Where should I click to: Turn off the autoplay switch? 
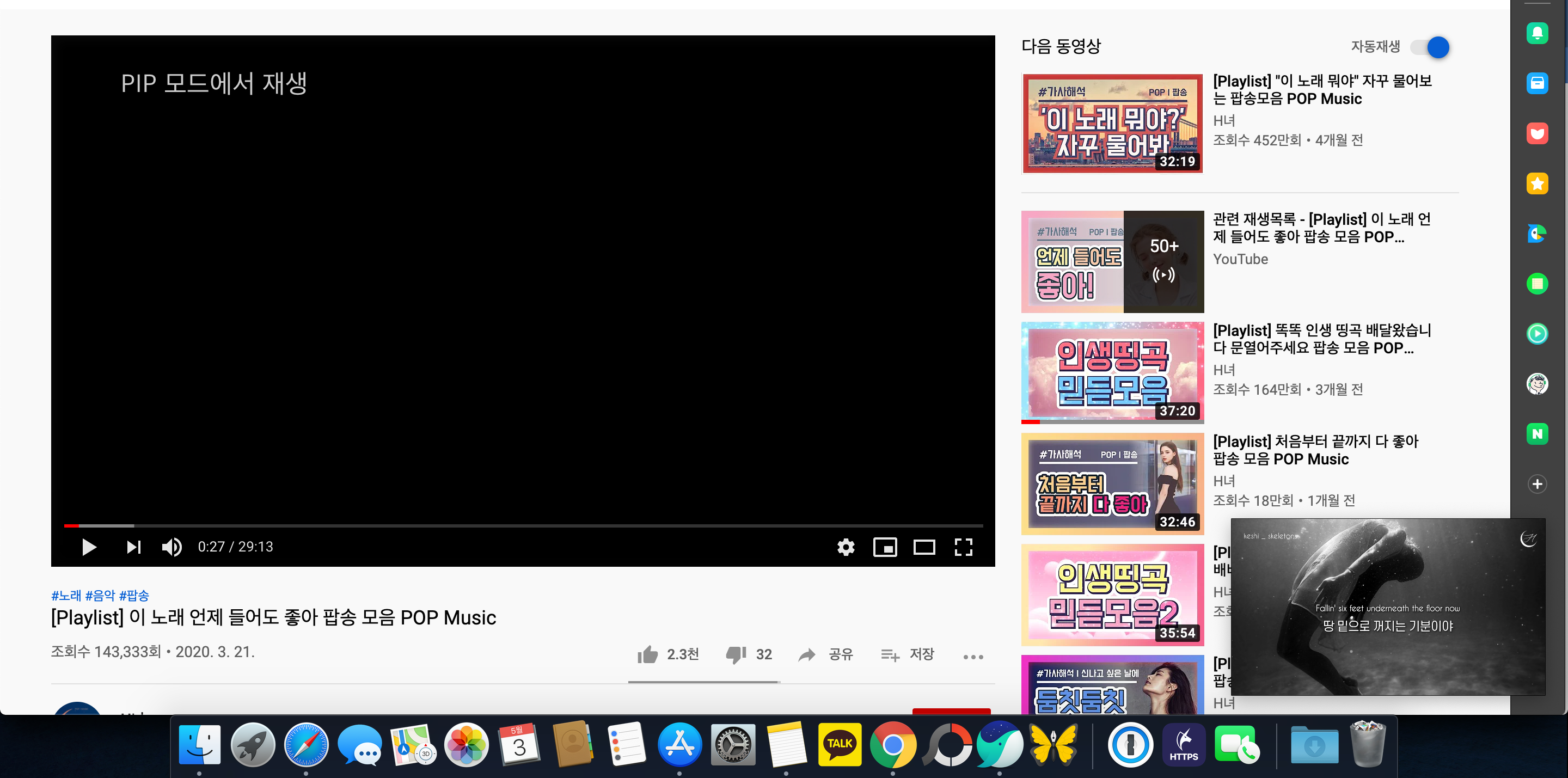[1430, 47]
